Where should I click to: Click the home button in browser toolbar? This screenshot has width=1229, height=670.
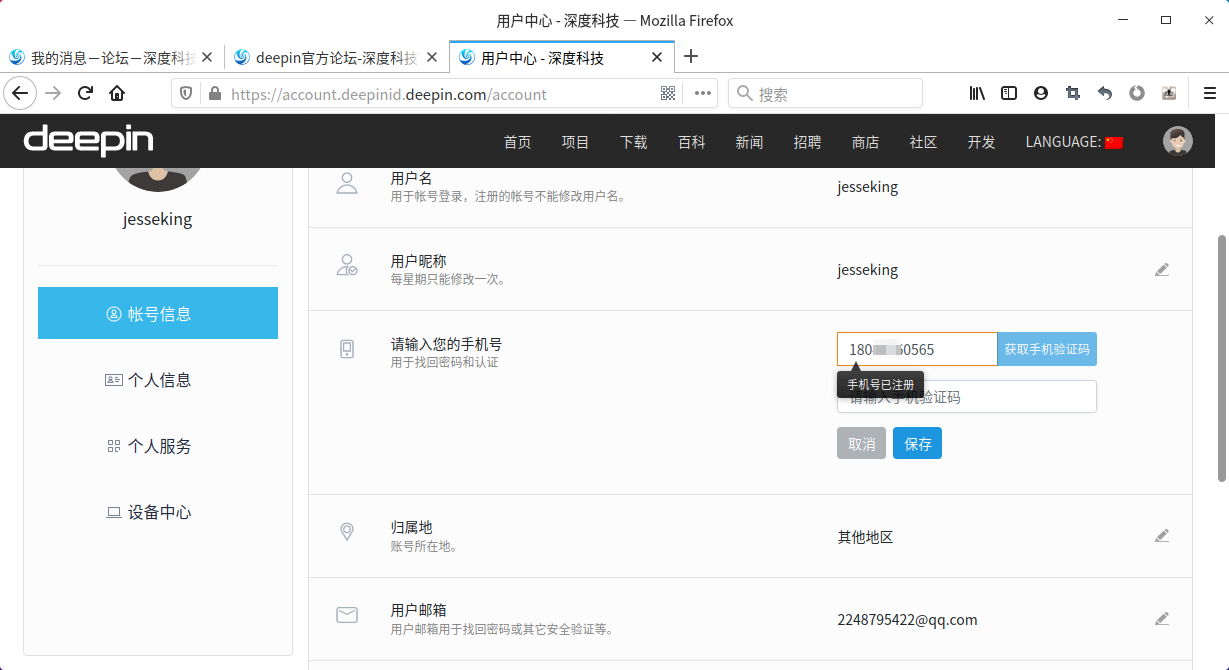pos(117,93)
